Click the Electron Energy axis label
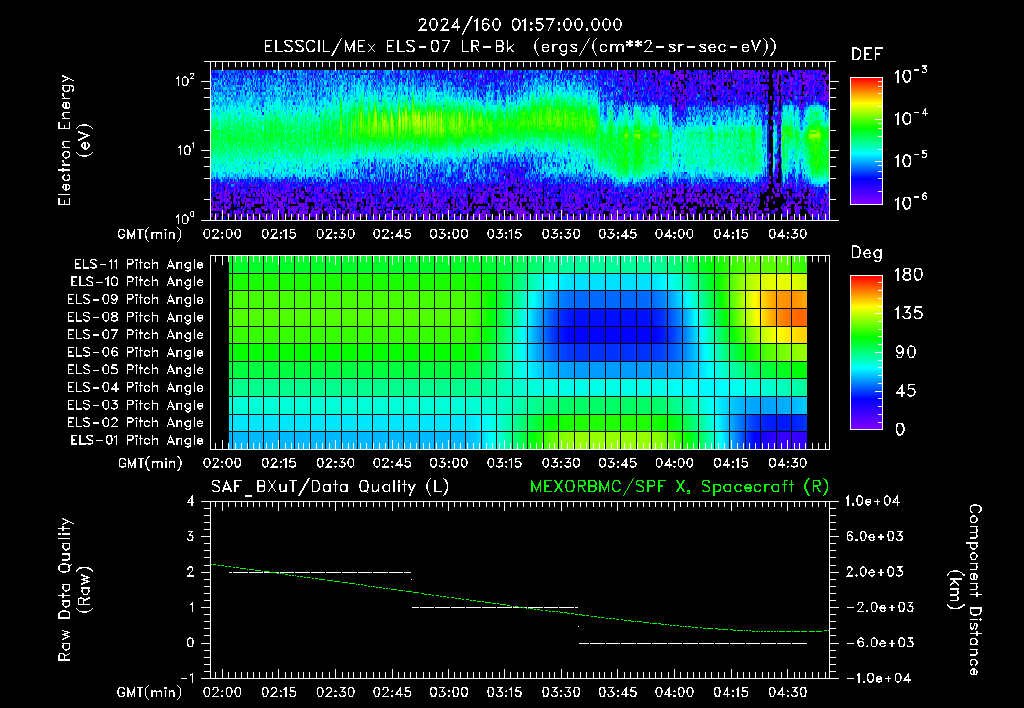The image size is (1024, 708). pyautogui.click(x=74, y=140)
